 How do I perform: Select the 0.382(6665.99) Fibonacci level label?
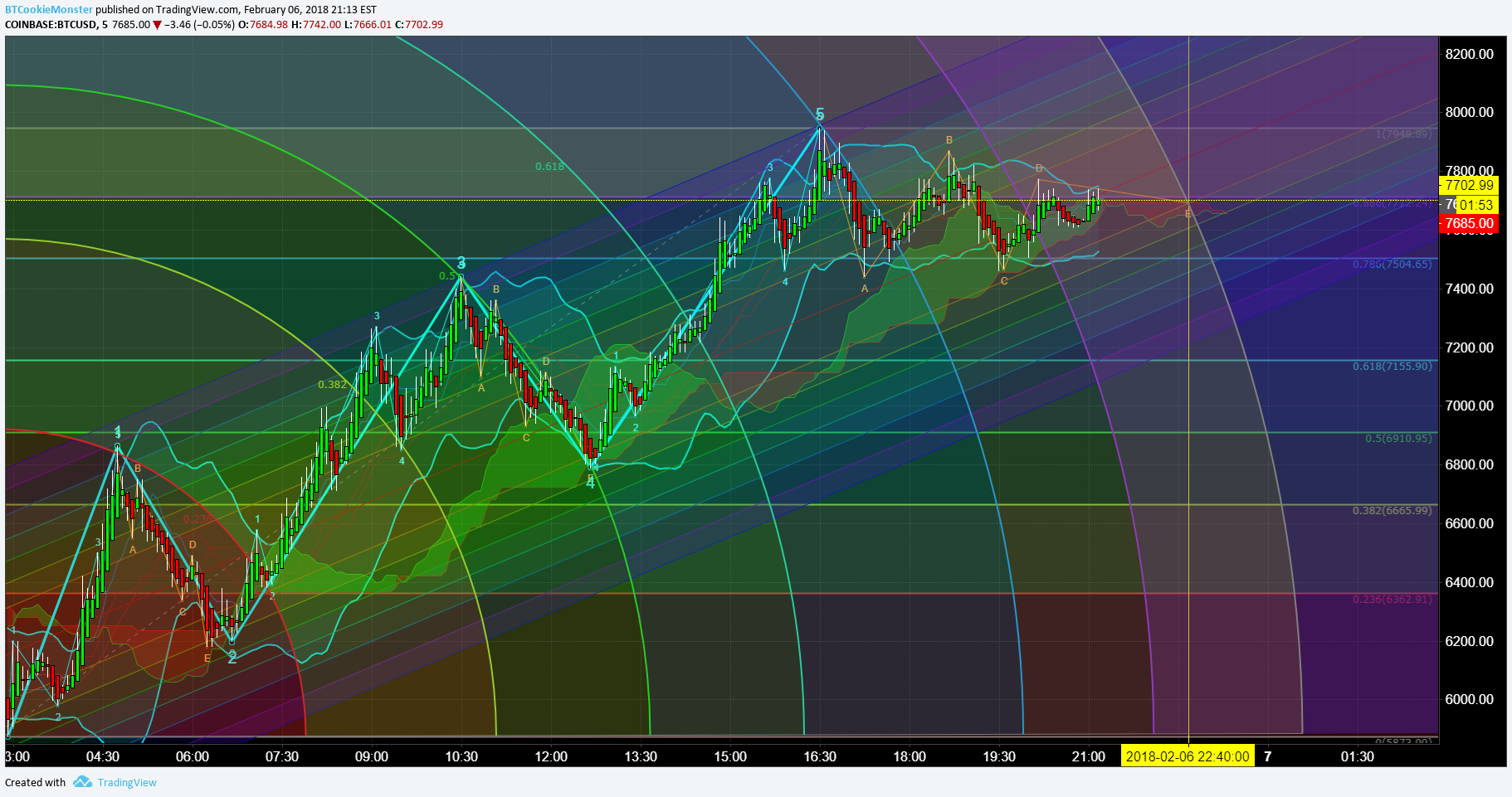pos(1393,510)
